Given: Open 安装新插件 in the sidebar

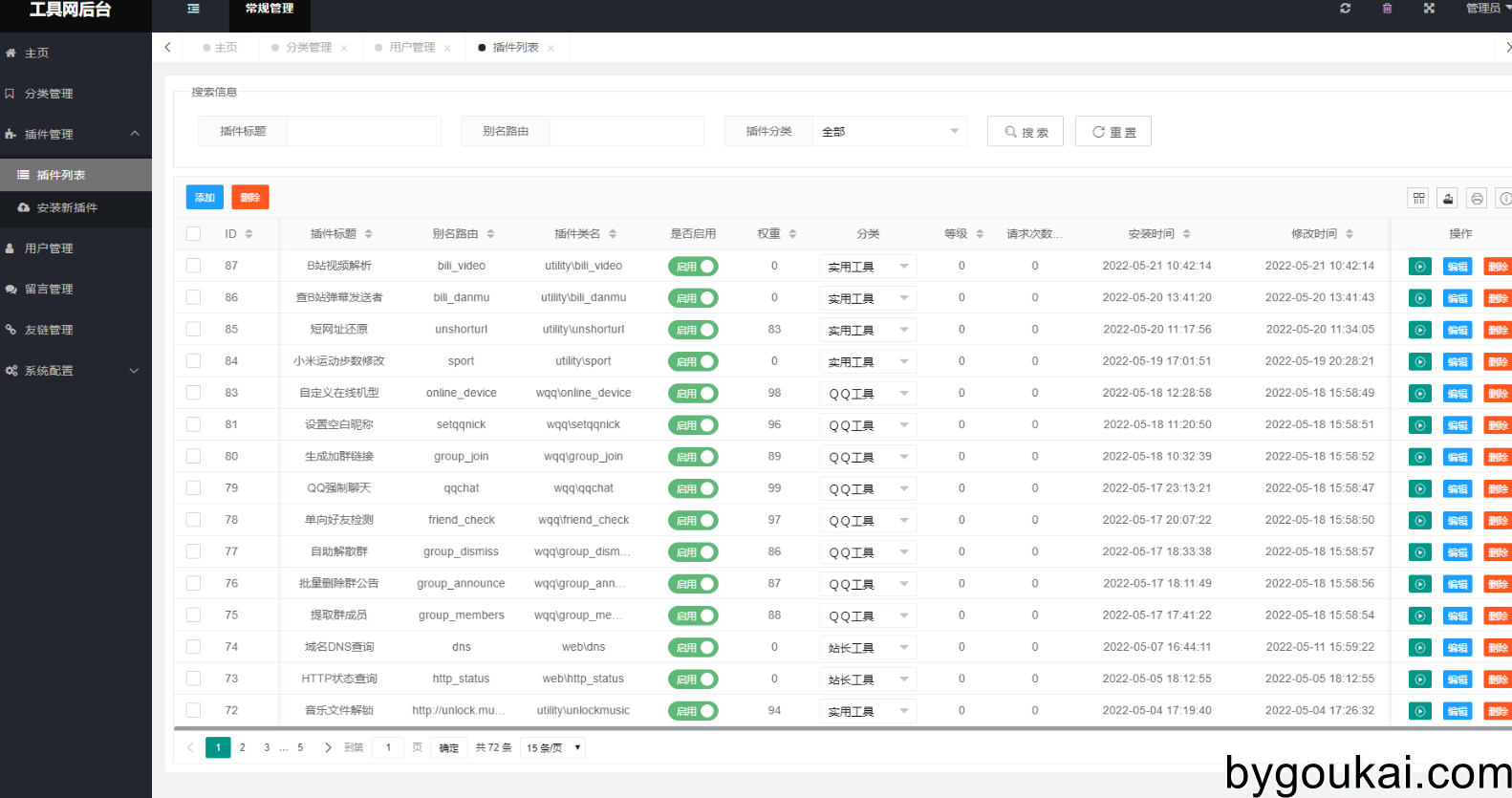Looking at the screenshot, I should (76, 207).
